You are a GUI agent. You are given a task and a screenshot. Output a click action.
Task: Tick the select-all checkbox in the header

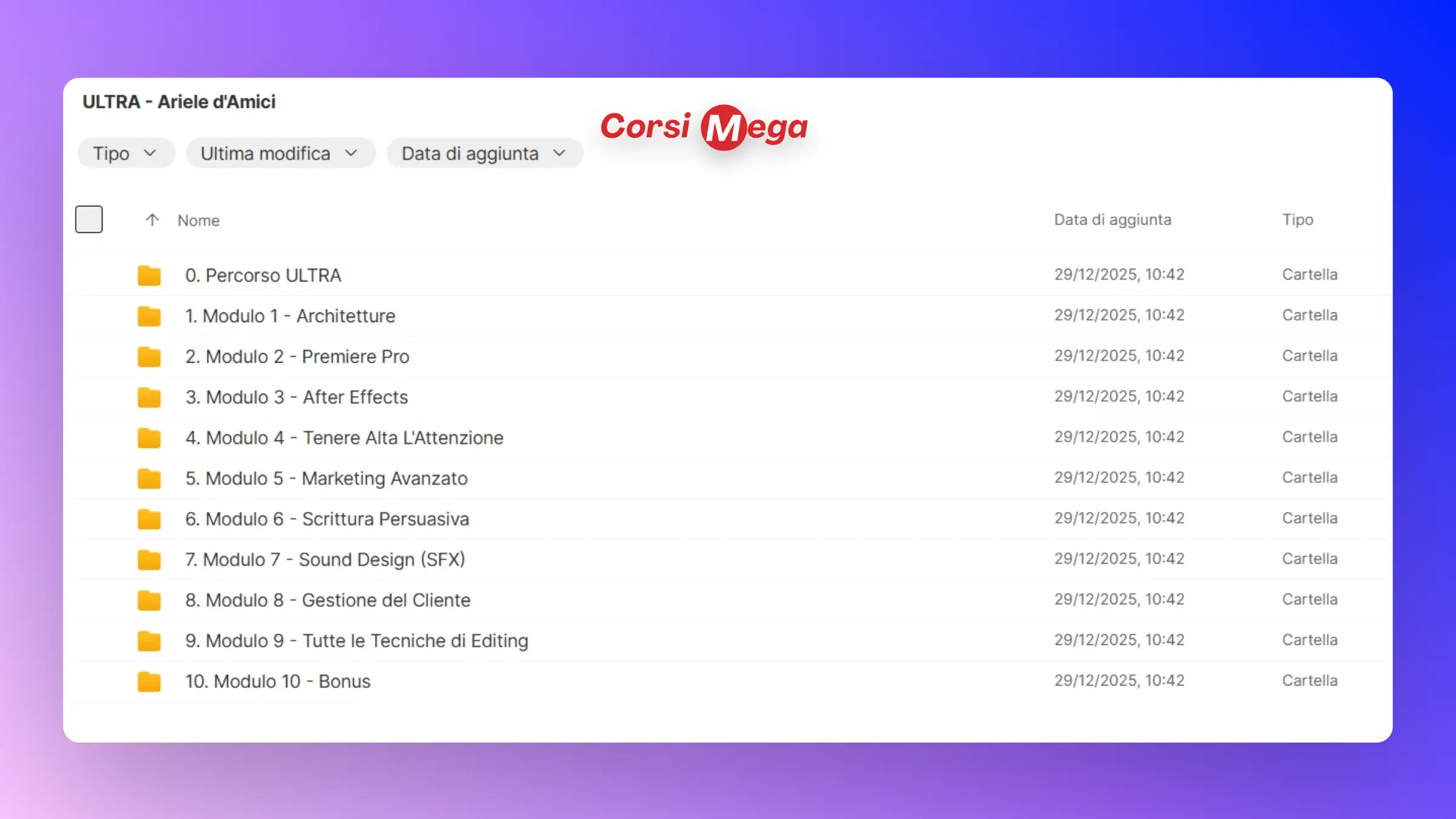tap(89, 219)
